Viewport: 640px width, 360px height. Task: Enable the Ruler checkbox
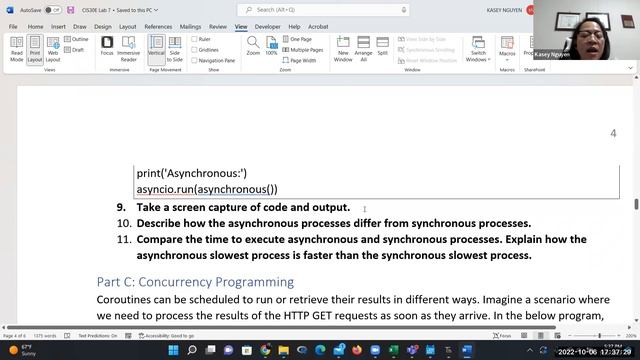[x=194, y=39]
